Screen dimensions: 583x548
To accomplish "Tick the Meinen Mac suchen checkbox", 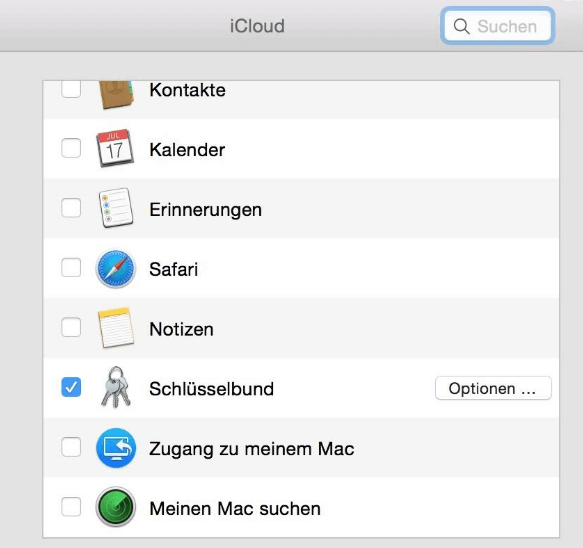I will [x=71, y=507].
